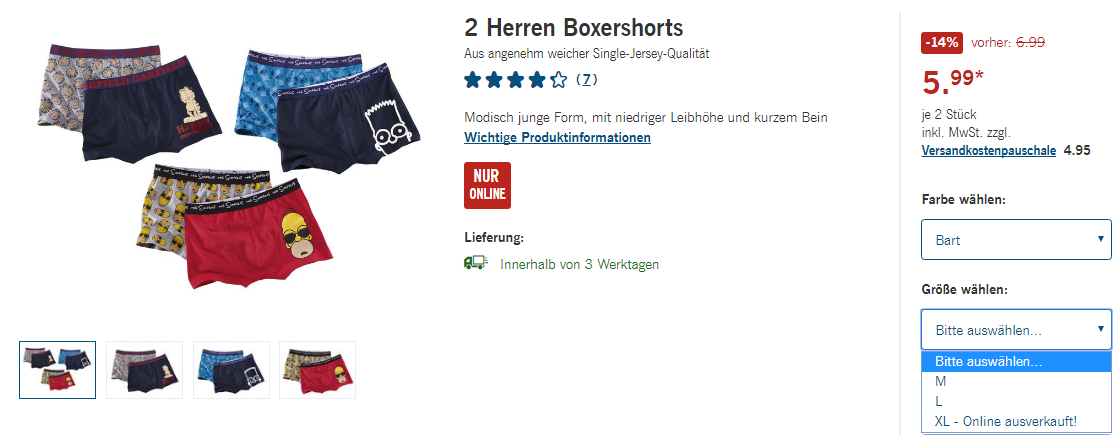This screenshot has width=1114, height=435.
Task: Select the red Homer boxershorts thumbnail
Action: click(x=318, y=370)
